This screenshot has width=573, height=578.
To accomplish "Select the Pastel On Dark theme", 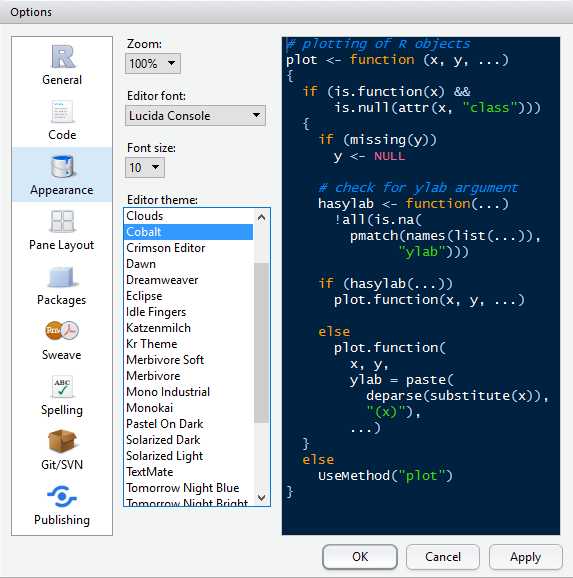I will [x=188, y=424].
